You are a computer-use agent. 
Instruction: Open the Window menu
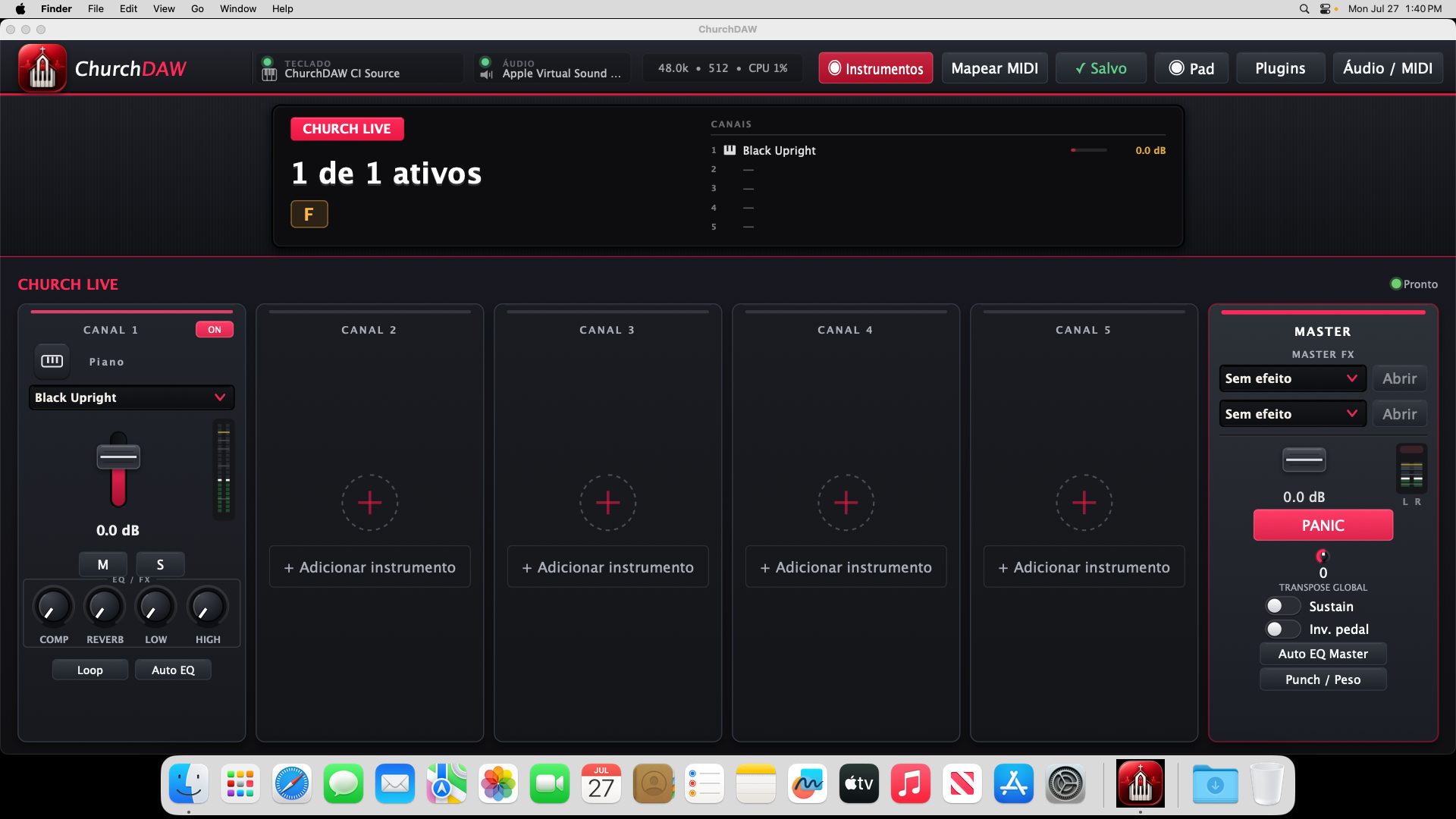[x=238, y=9]
